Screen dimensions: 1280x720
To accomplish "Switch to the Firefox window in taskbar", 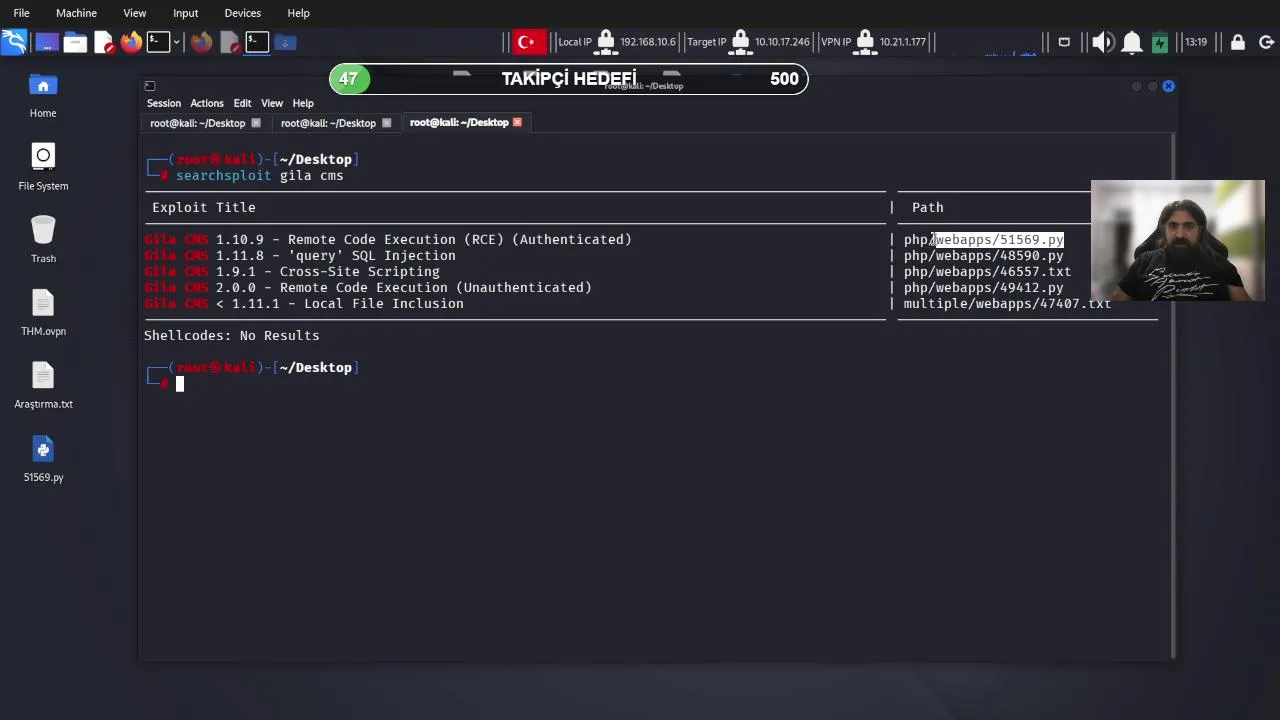I will [x=201, y=42].
